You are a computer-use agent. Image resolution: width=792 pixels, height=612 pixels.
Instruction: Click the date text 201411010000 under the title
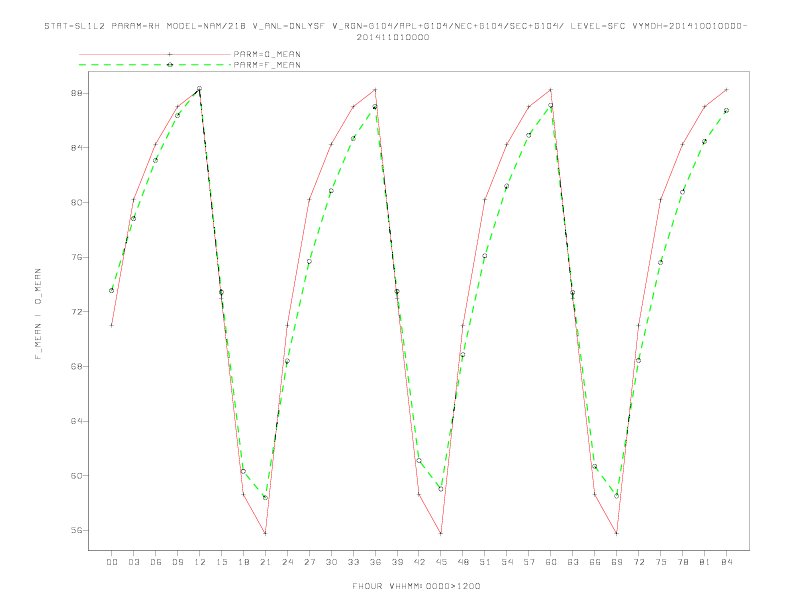click(393, 37)
